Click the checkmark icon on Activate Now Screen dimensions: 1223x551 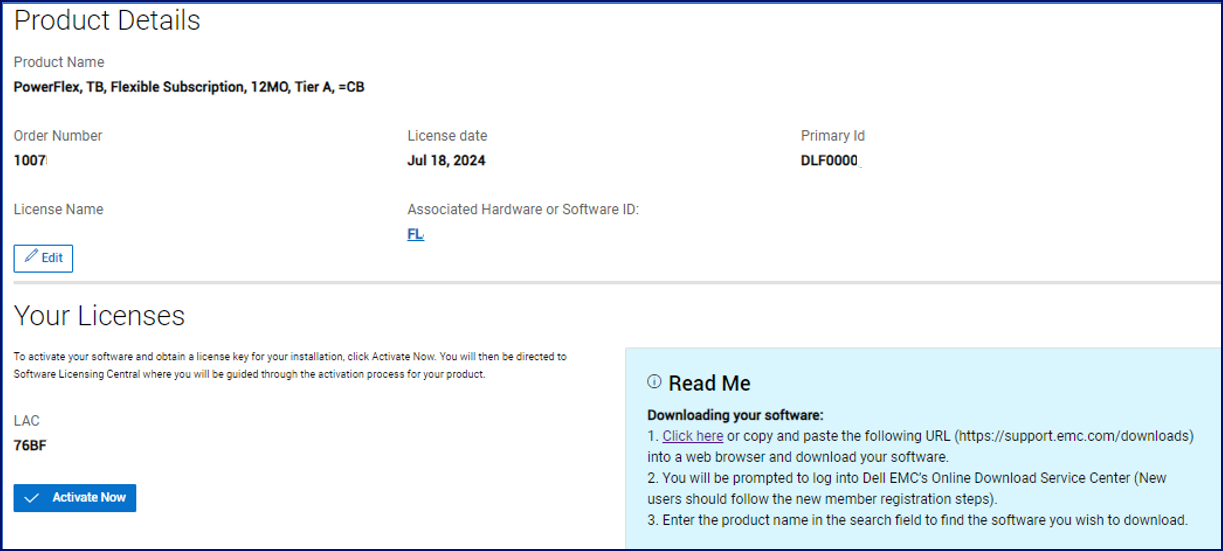[31, 498]
